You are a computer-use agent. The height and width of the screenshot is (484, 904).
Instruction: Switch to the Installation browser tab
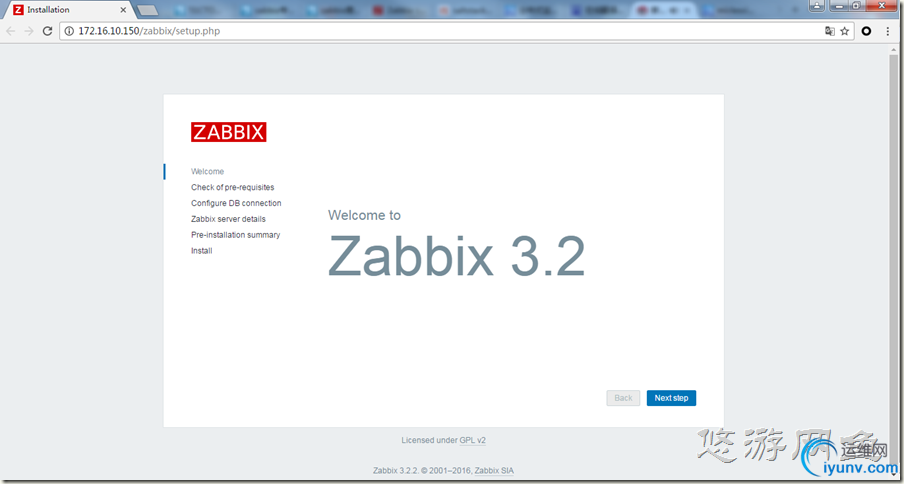(68, 10)
